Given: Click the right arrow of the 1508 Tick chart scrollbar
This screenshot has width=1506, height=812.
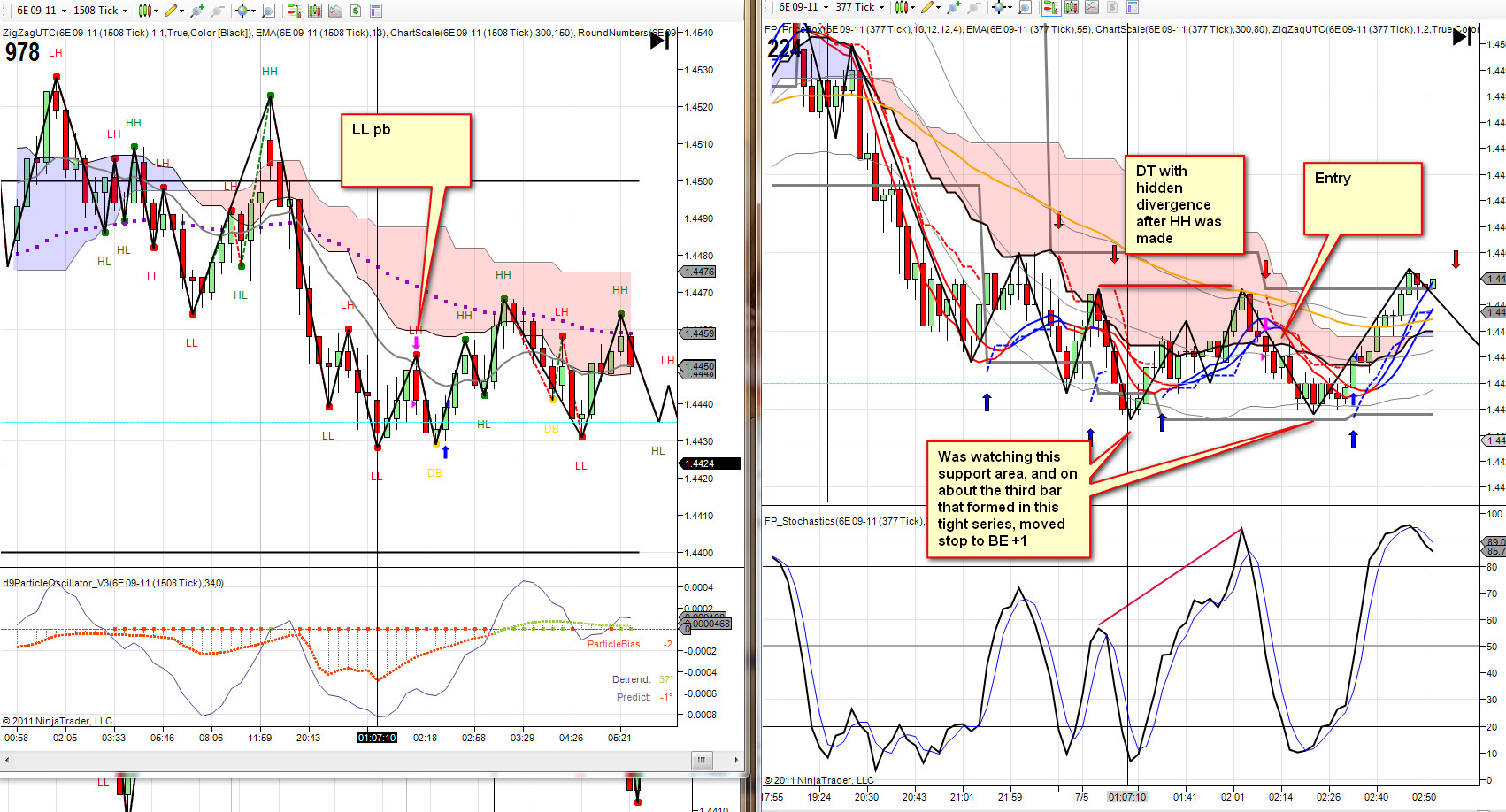Looking at the screenshot, I should coord(736,760).
